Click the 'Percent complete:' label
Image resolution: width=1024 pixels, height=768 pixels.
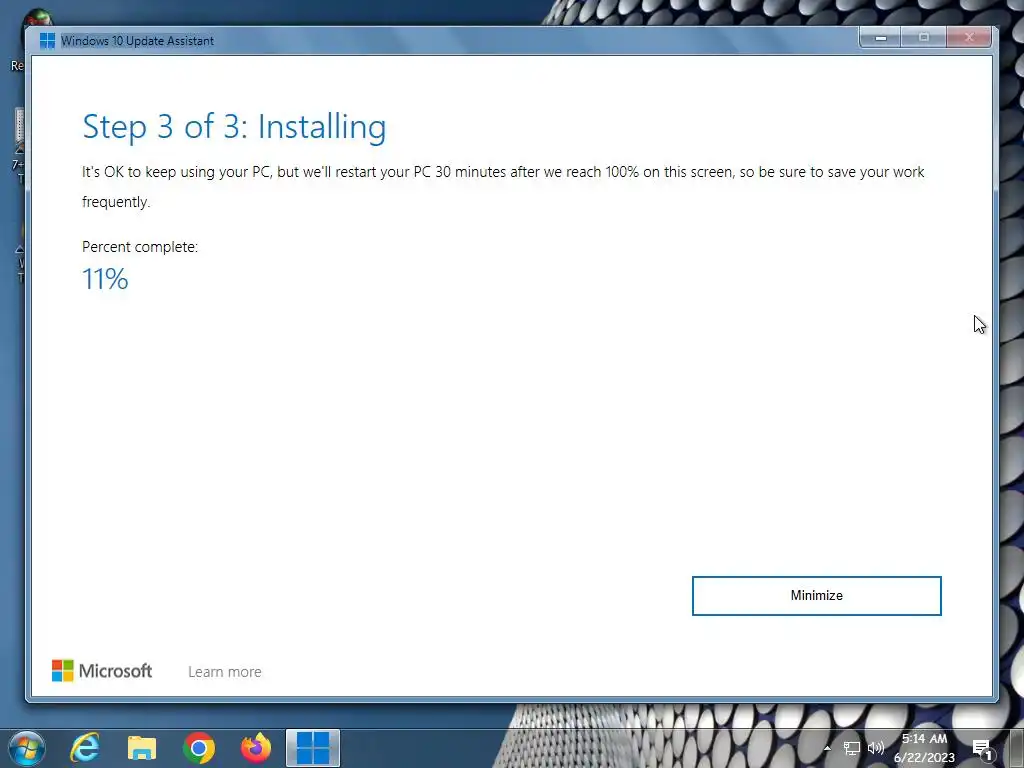(x=140, y=247)
